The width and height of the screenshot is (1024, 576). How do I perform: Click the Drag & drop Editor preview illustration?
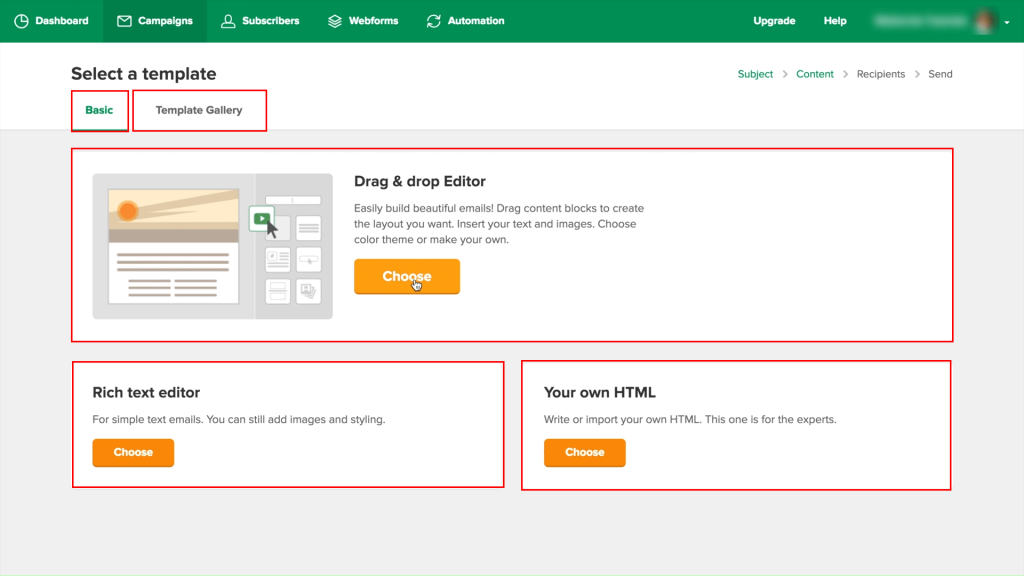coord(212,246)
